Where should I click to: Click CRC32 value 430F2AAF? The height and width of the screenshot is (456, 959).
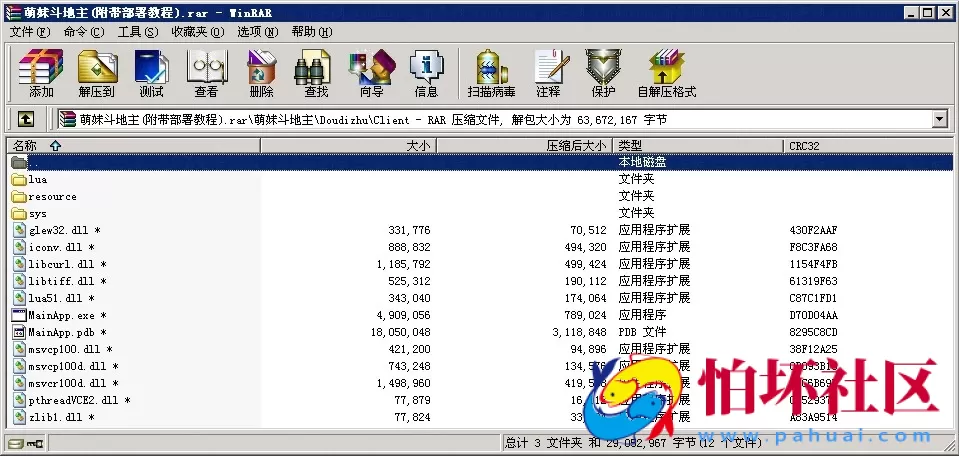(813, 230)
